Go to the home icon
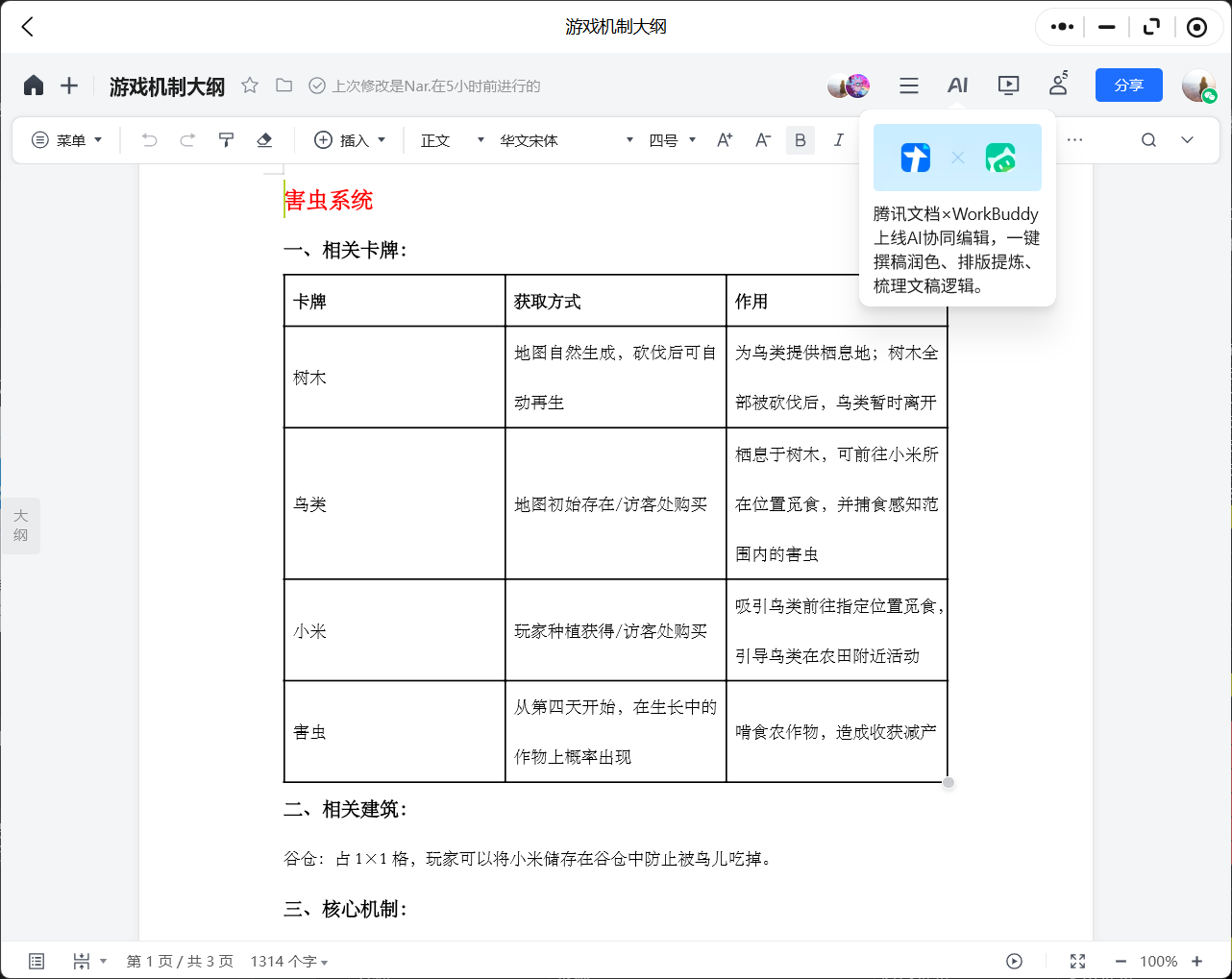Image resolution: width=1232 pixels, height=979 pixels. [x=34, y=86]
